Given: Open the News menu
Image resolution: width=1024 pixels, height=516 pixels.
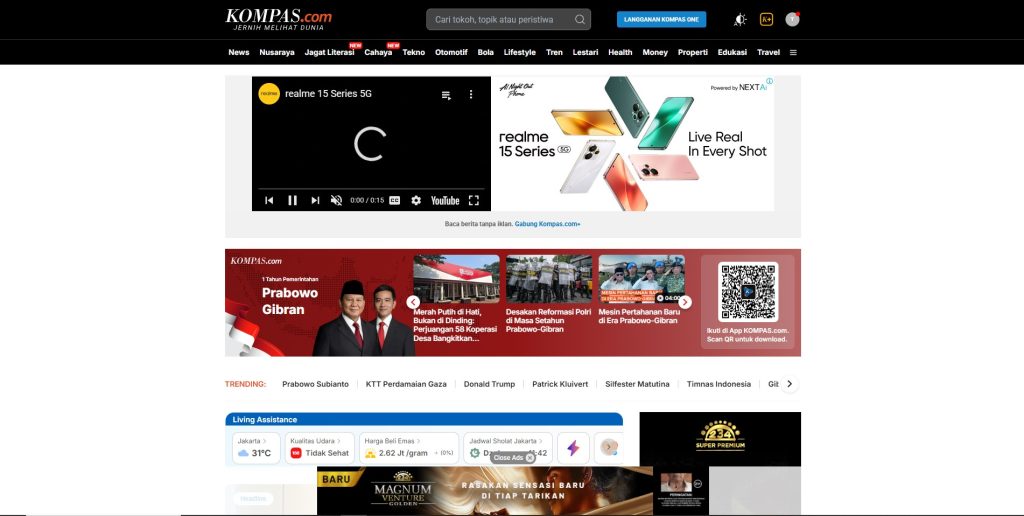Looking at the screenshot, I should (238, 52).
